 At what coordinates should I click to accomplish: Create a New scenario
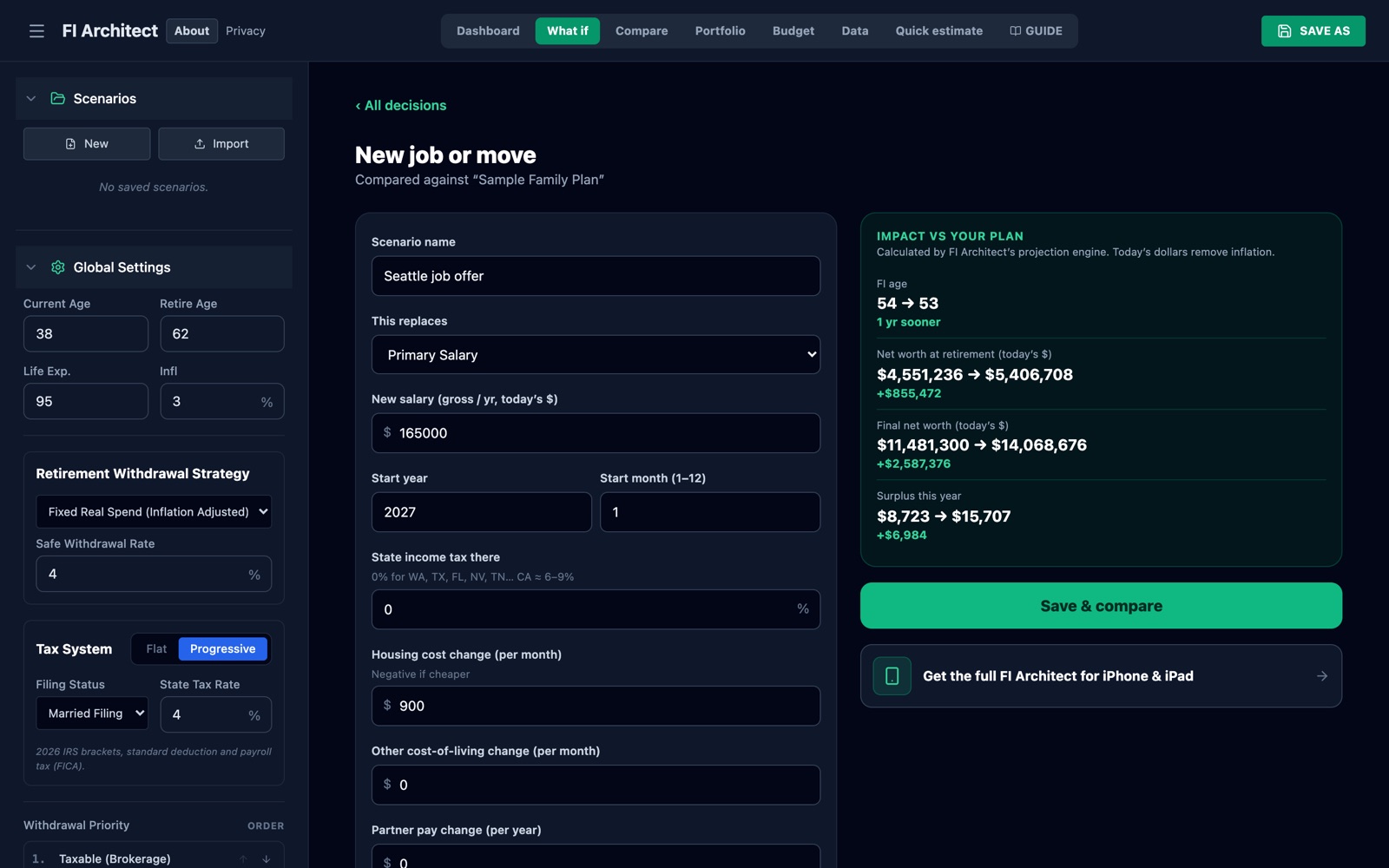87,144
